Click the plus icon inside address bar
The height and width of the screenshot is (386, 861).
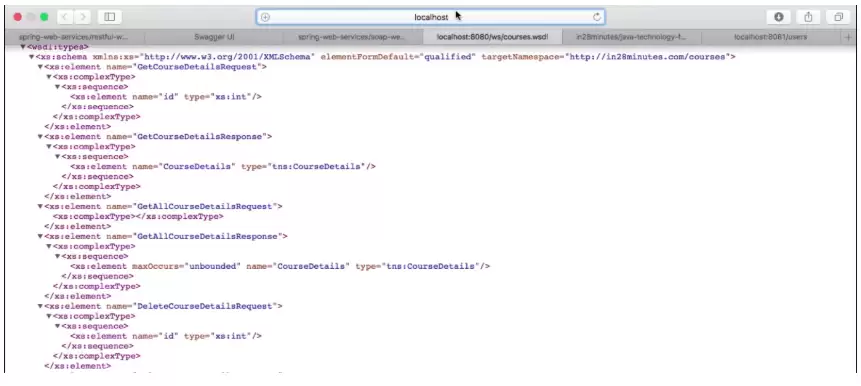pyautogui.click(x=265, y=17)
